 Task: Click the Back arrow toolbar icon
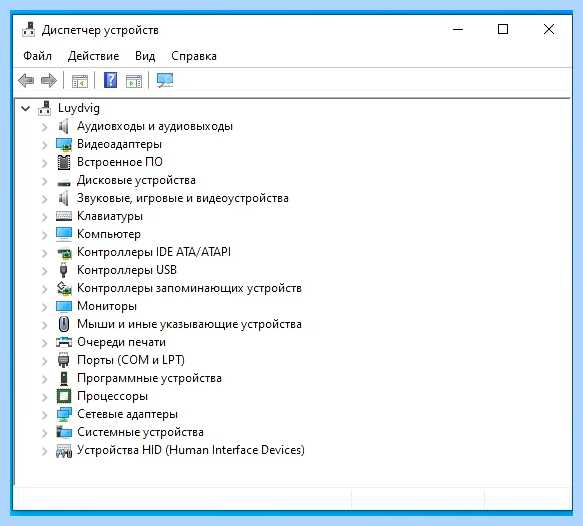tap(26, 80)
